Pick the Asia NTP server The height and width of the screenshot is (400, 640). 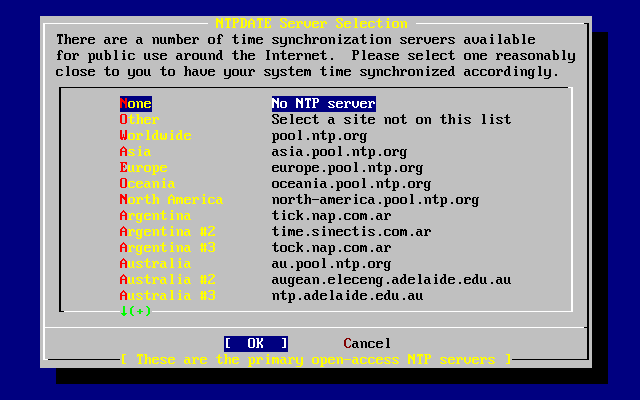[135, 152]
